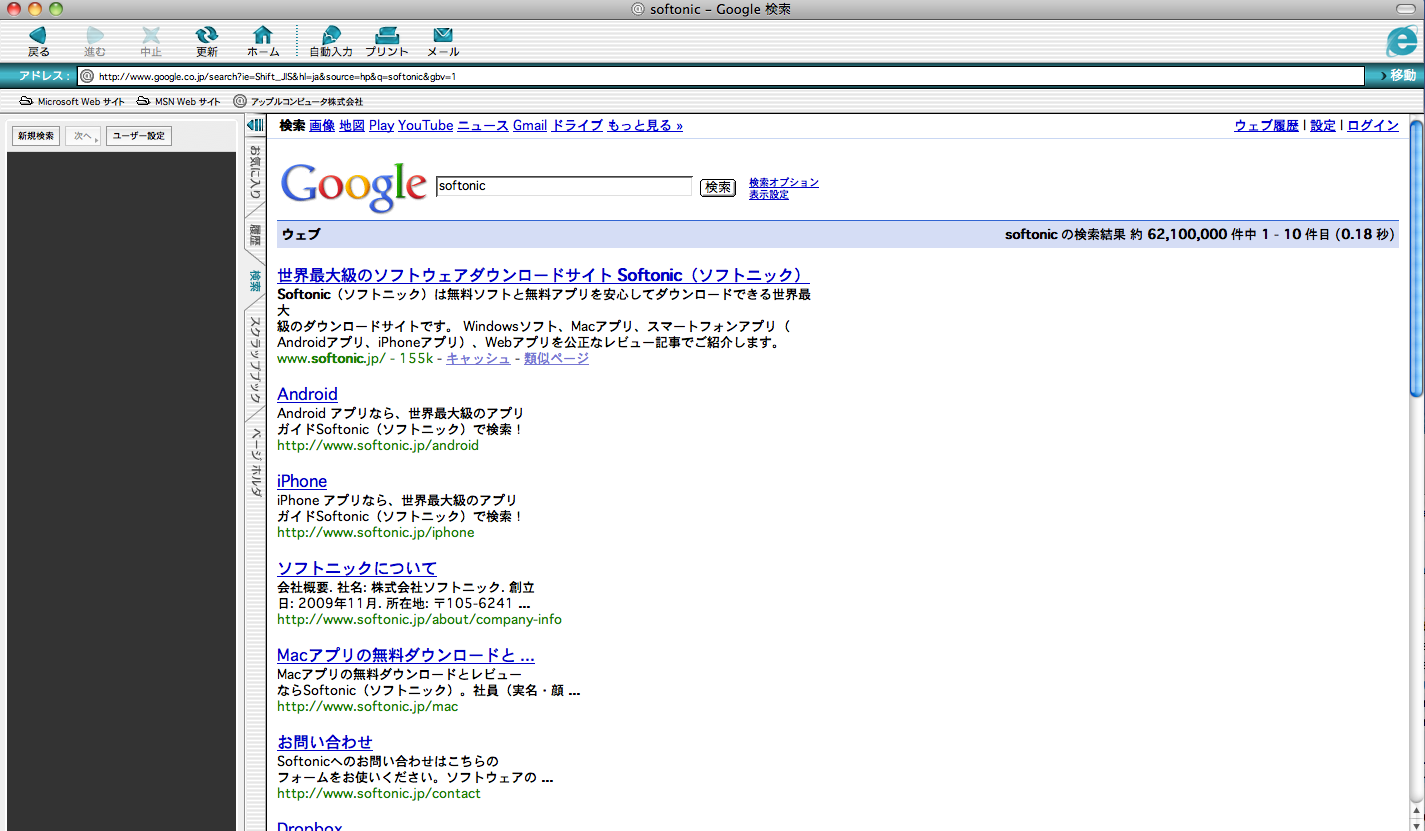The width and height of the screenshot is (1425, 831).
Task: Open the 世界最大級のソフトウェアダウンロードサイト Softonic result
Action: (x=543, y=275)
